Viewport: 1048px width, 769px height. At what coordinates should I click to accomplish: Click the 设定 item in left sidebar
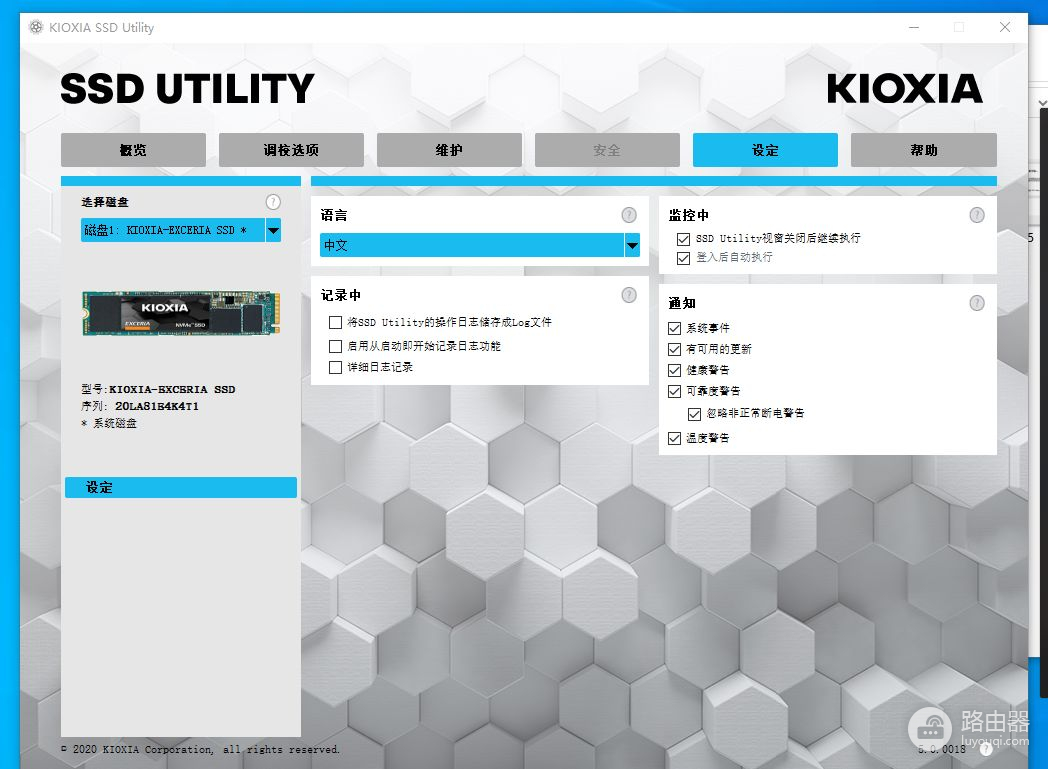[x=180, y=488]
